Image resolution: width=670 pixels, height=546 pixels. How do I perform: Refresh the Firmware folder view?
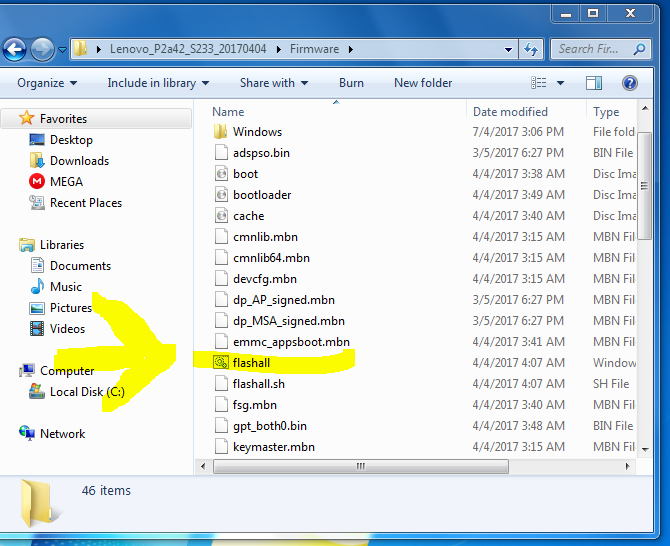531,50
